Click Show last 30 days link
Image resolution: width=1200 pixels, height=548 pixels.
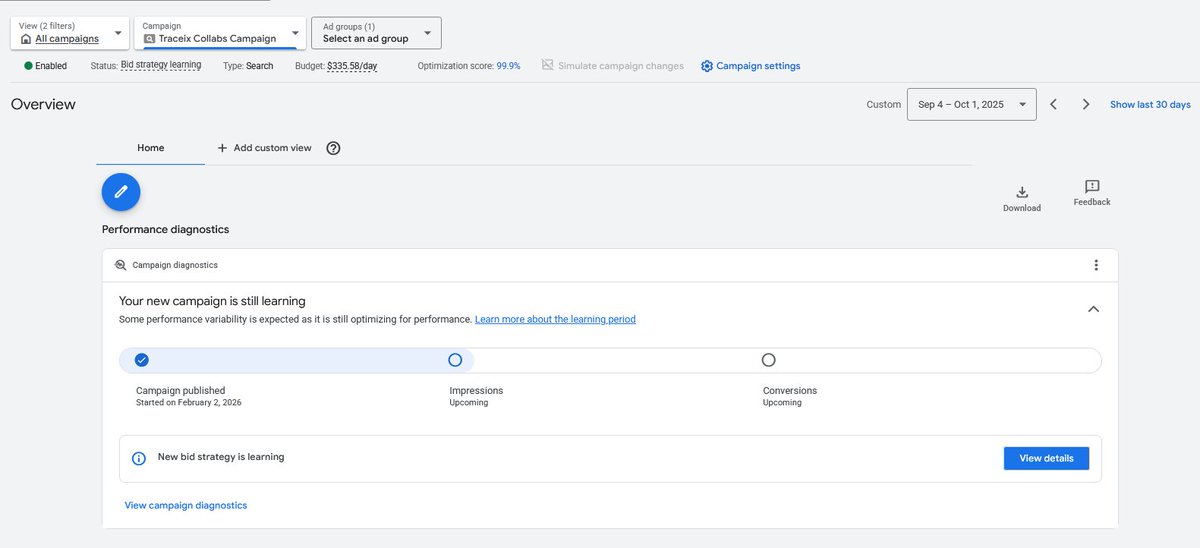pyautogui.click(x=1150, y=104)
